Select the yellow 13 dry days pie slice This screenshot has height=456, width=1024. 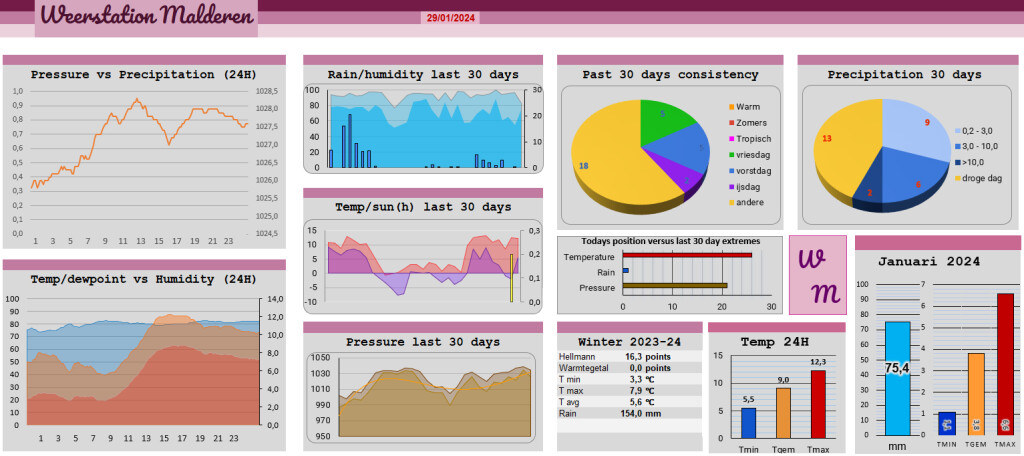pyautogui.click(x=846, y=147)
